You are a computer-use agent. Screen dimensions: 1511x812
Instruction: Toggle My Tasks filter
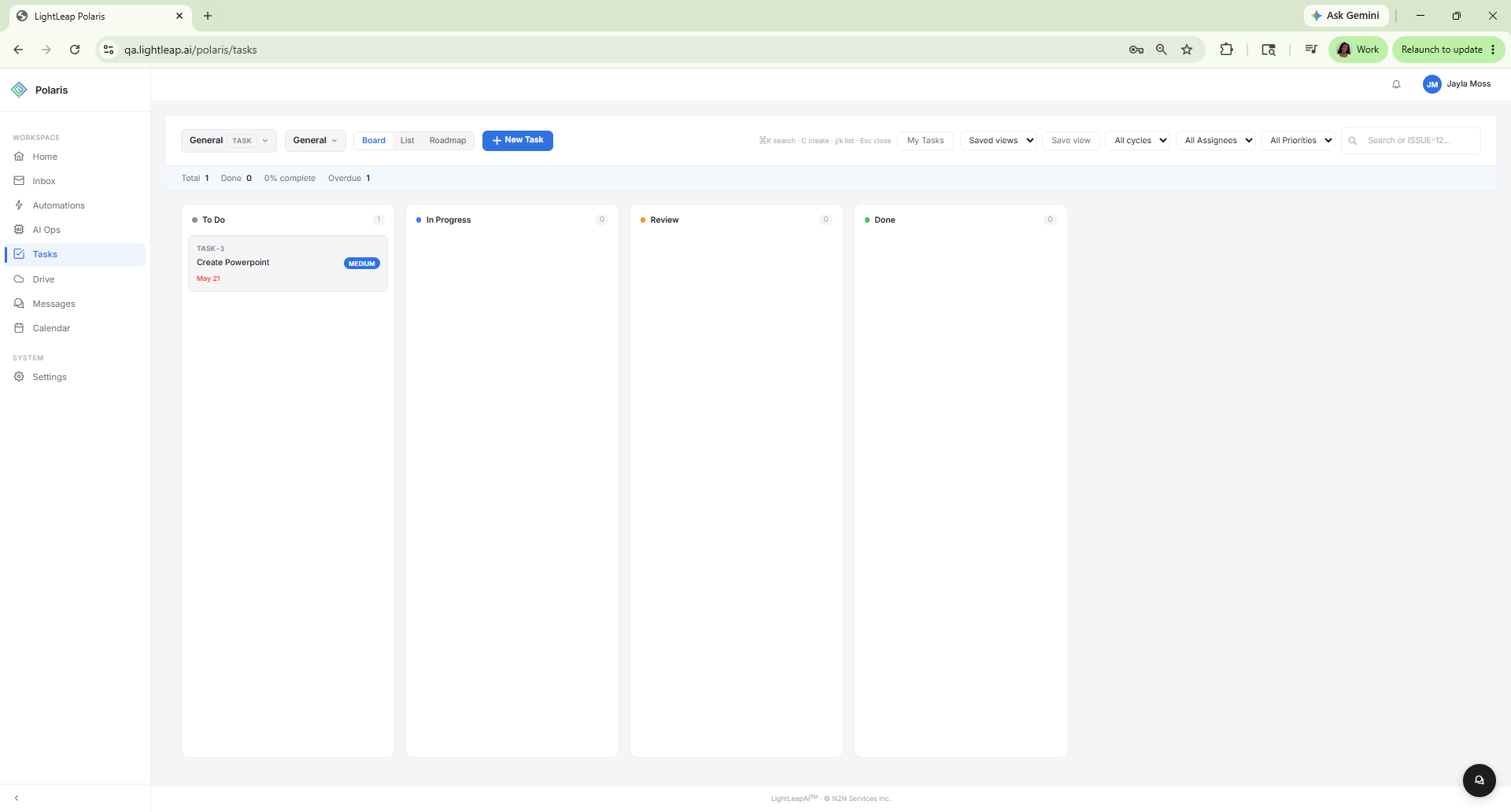coord(925,141)
